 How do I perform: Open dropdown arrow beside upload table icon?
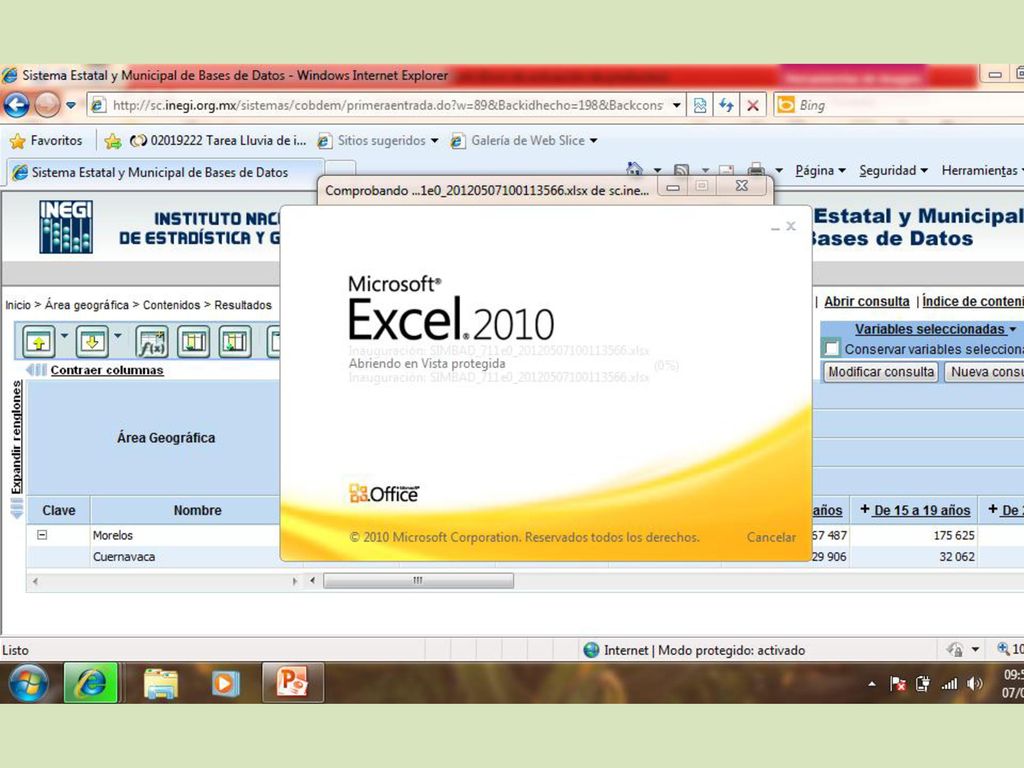coord(64,336)
